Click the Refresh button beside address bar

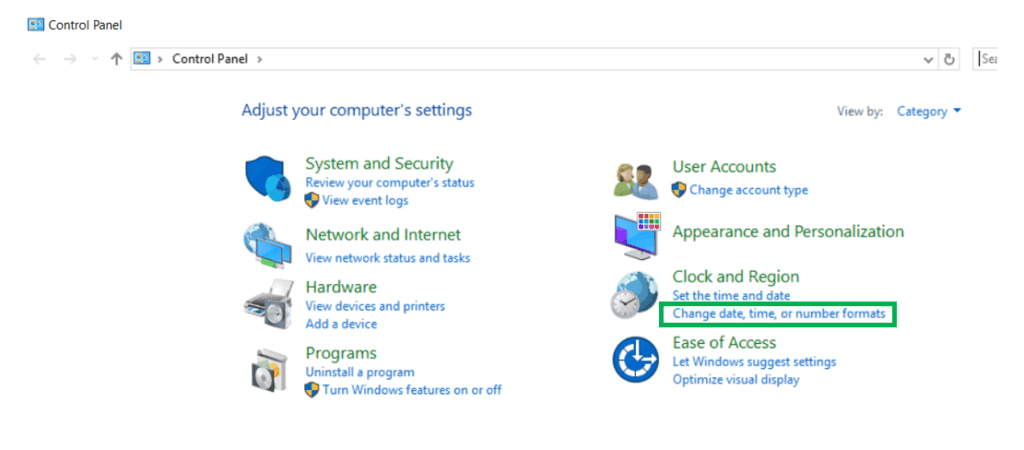tap(949, 59)
